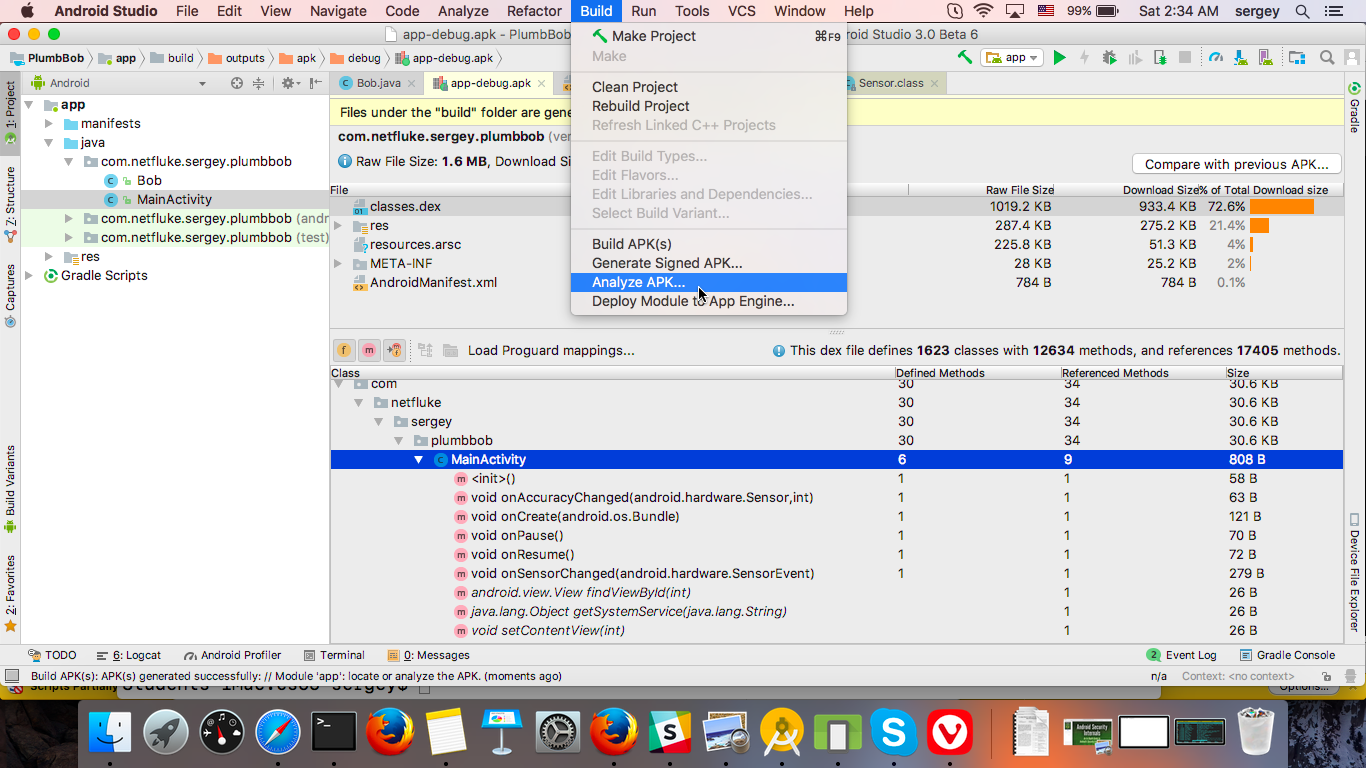Choose Make Project in Build menu

point(709,36)
